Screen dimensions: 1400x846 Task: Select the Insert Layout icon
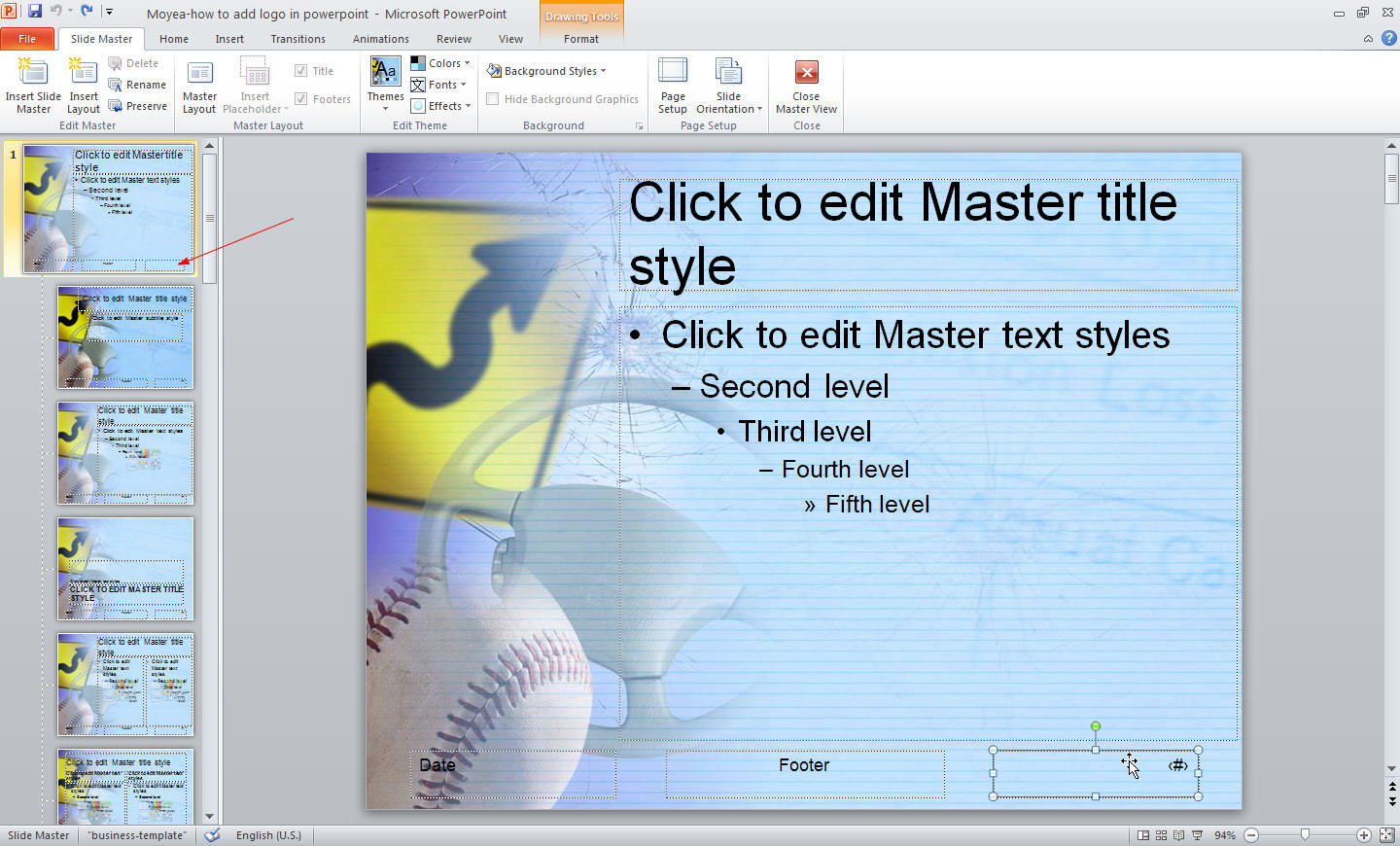[83, 83]
